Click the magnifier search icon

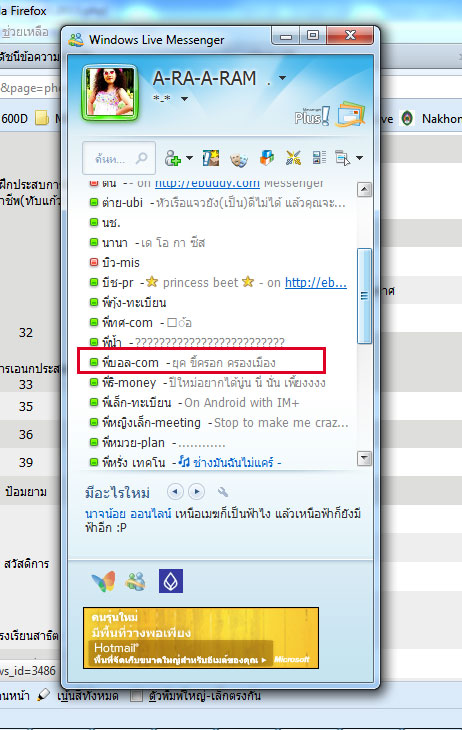coord(142,158)
